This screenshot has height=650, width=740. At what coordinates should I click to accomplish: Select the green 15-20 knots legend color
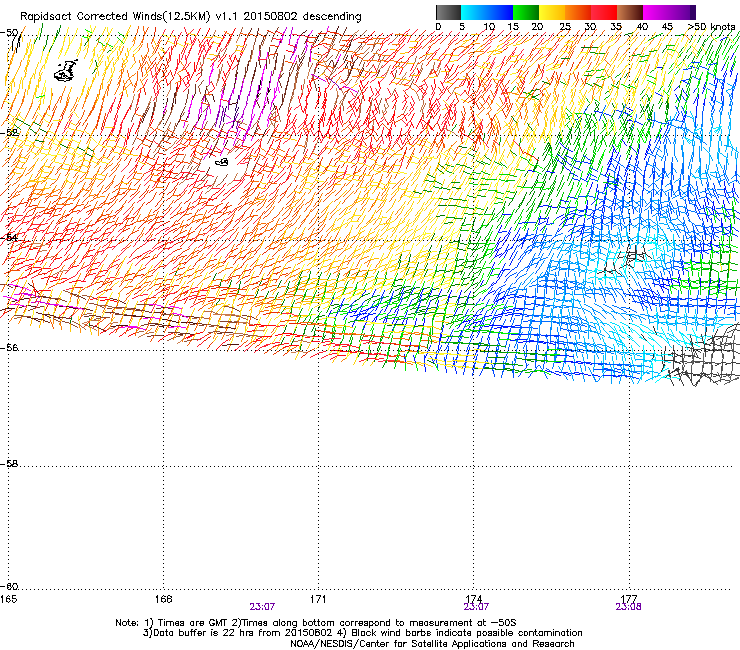point(526,12)
